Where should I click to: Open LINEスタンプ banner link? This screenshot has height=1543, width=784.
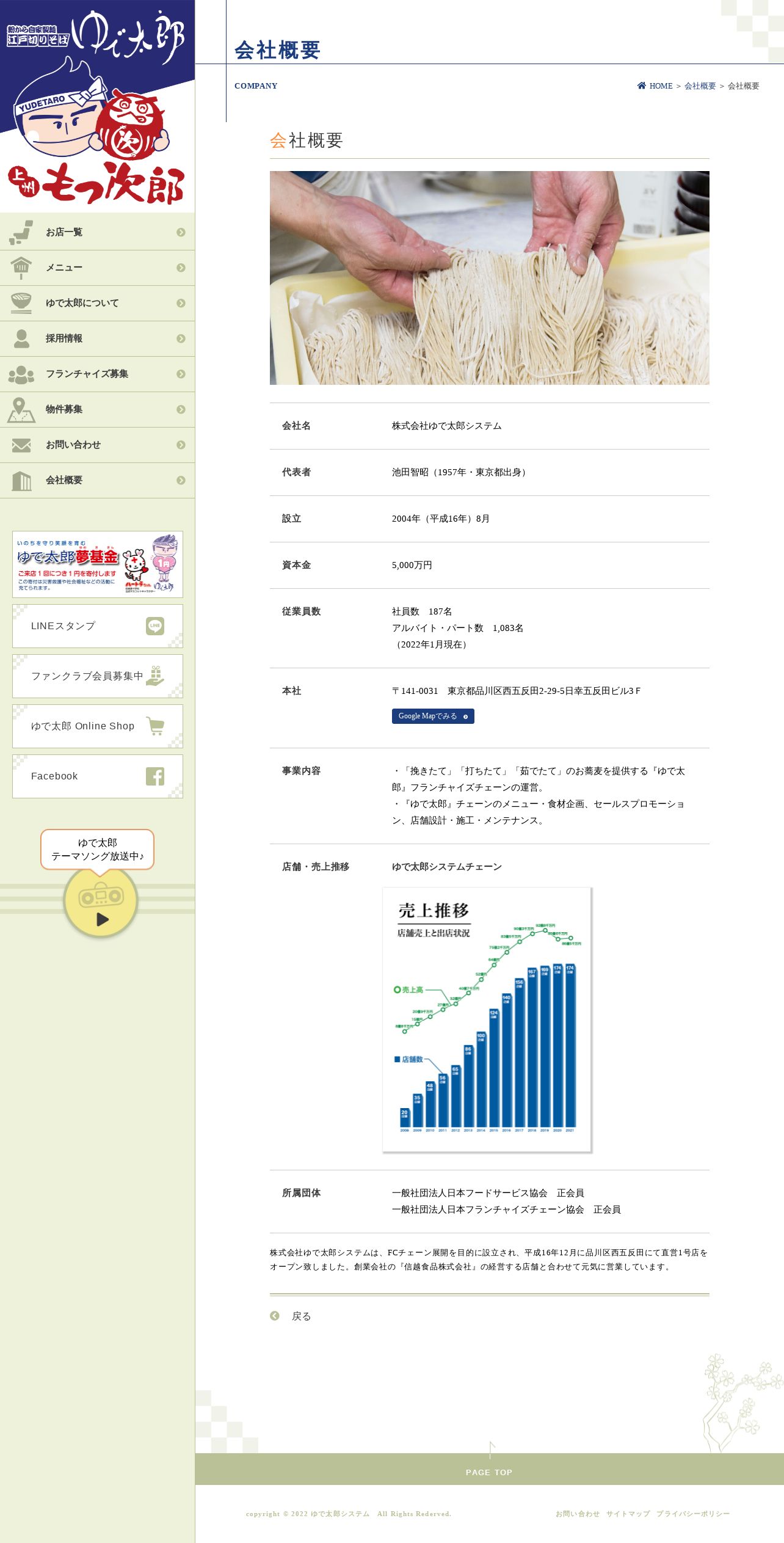98,626
